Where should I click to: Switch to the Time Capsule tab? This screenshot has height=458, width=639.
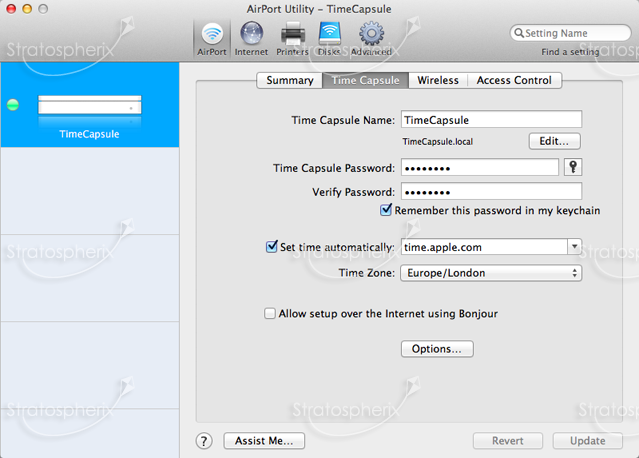click(x=366, y=80)
